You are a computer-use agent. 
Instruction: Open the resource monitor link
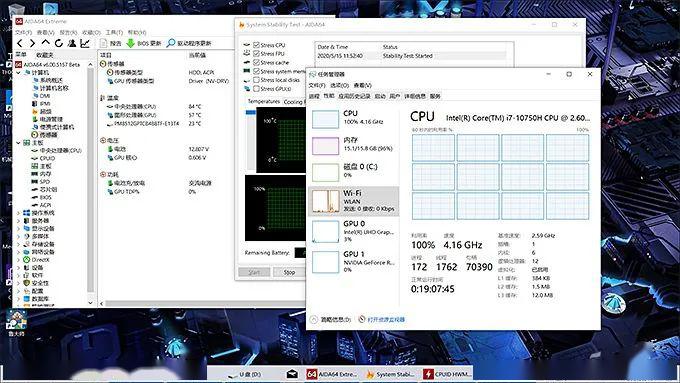click(386, 320)
